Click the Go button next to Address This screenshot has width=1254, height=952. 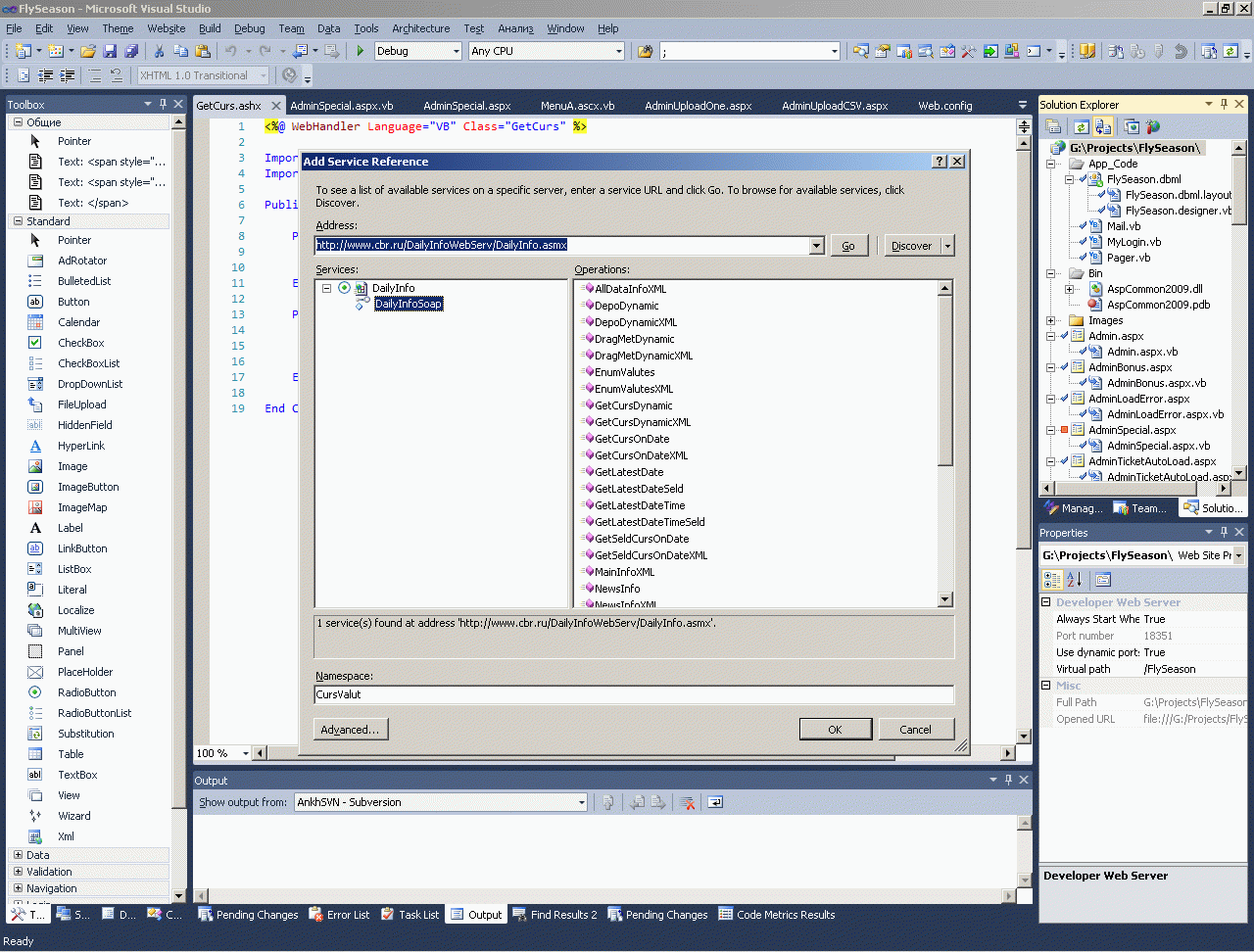tap(848, 246)
